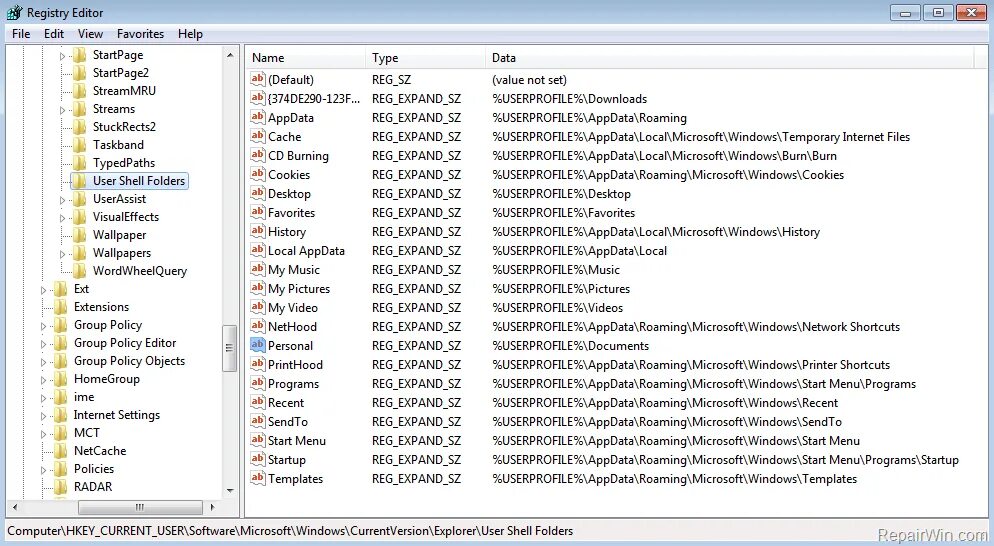This screenshot has height=546, width=994.
Task: Click the string icon beside AppData value
Action: tap(257, 117)
